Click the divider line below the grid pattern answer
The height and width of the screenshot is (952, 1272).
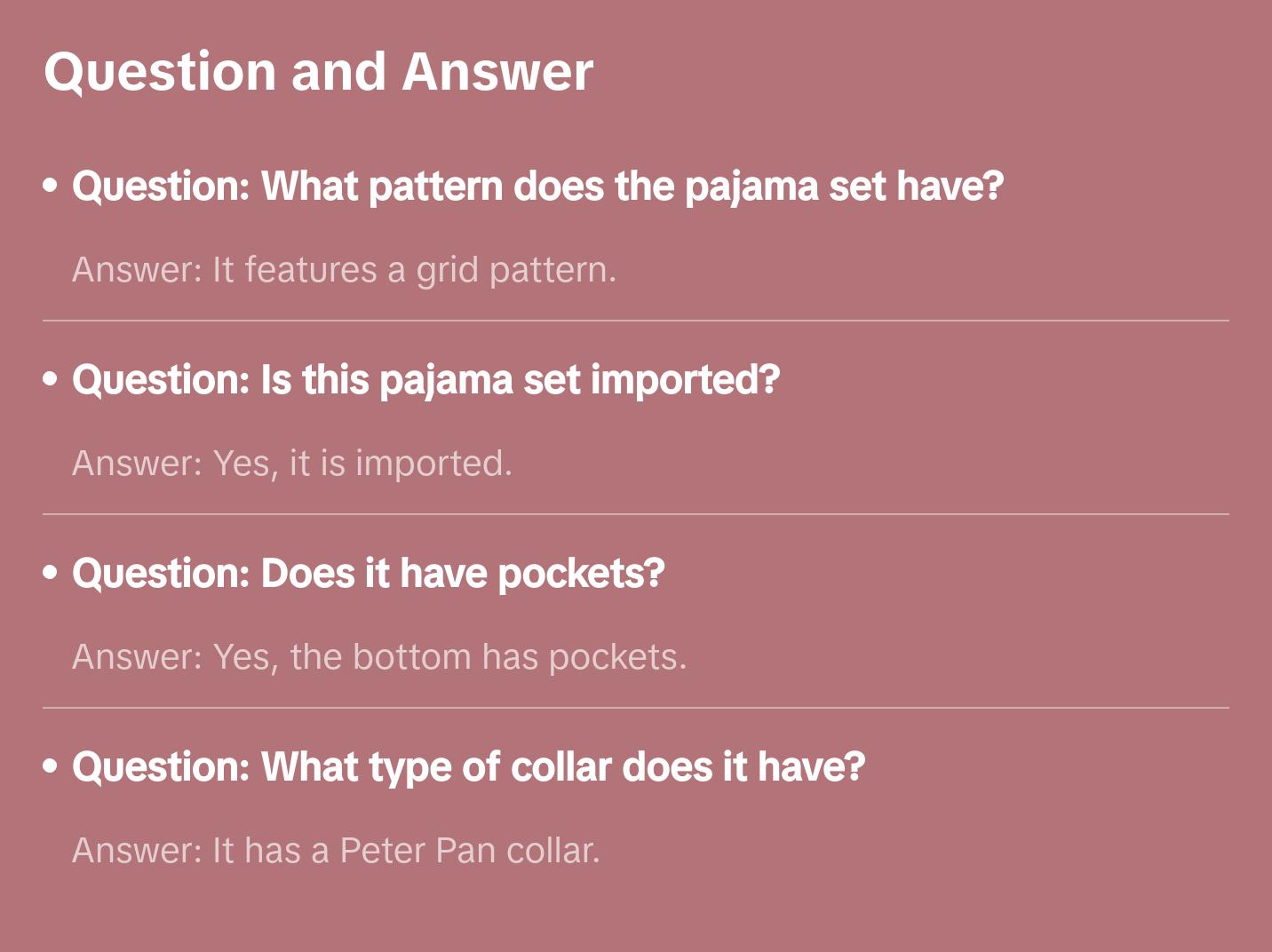click(636, 321)
